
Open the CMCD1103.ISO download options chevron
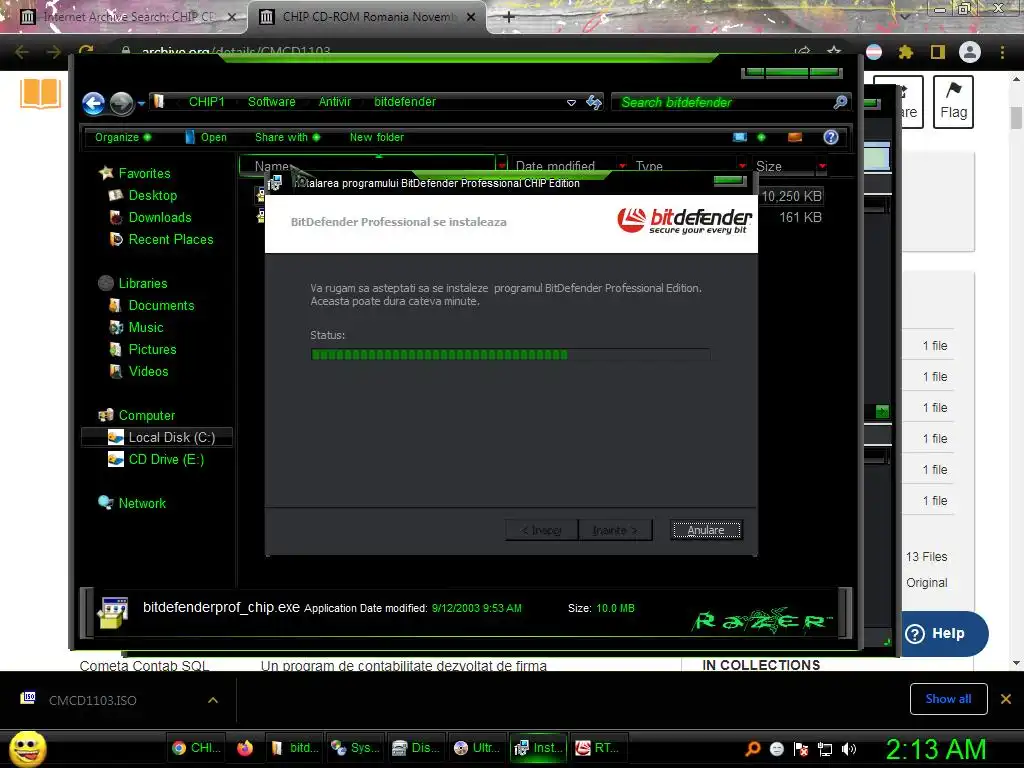(213, 700)
